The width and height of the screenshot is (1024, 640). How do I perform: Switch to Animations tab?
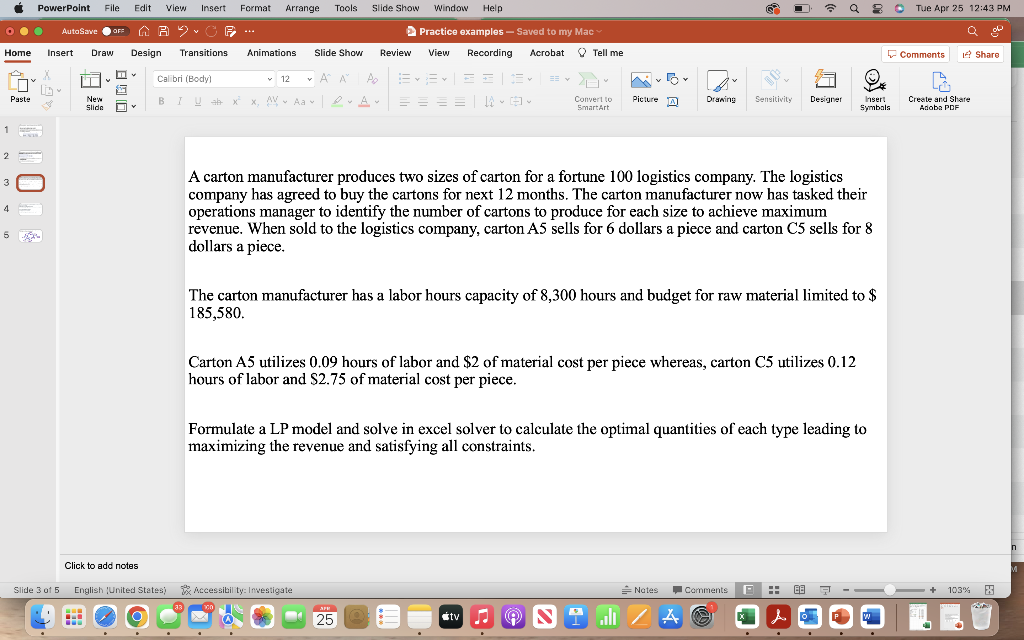(271, 53)
